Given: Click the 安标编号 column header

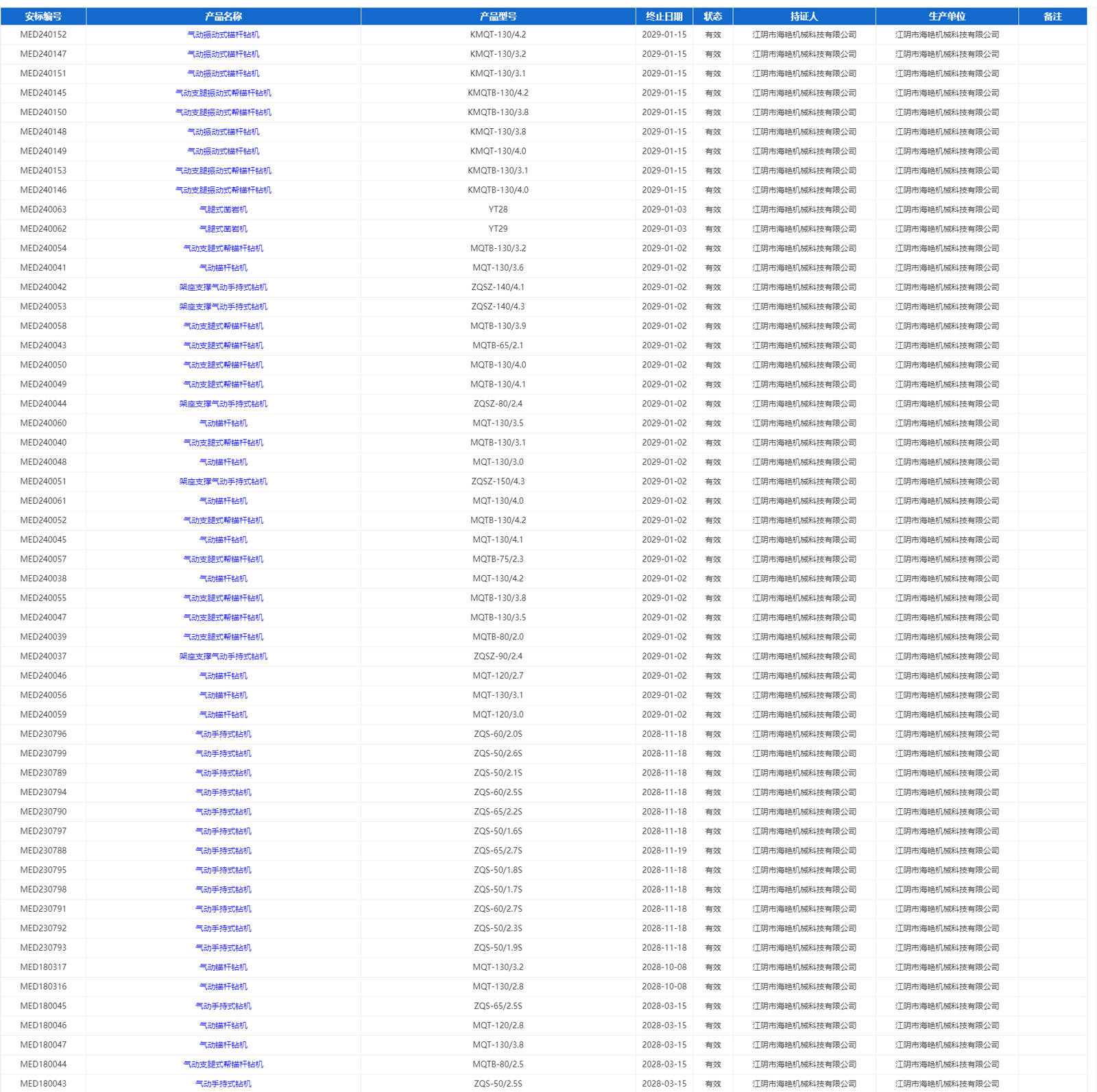Looking at the screenshot, I should coord(43,16).
